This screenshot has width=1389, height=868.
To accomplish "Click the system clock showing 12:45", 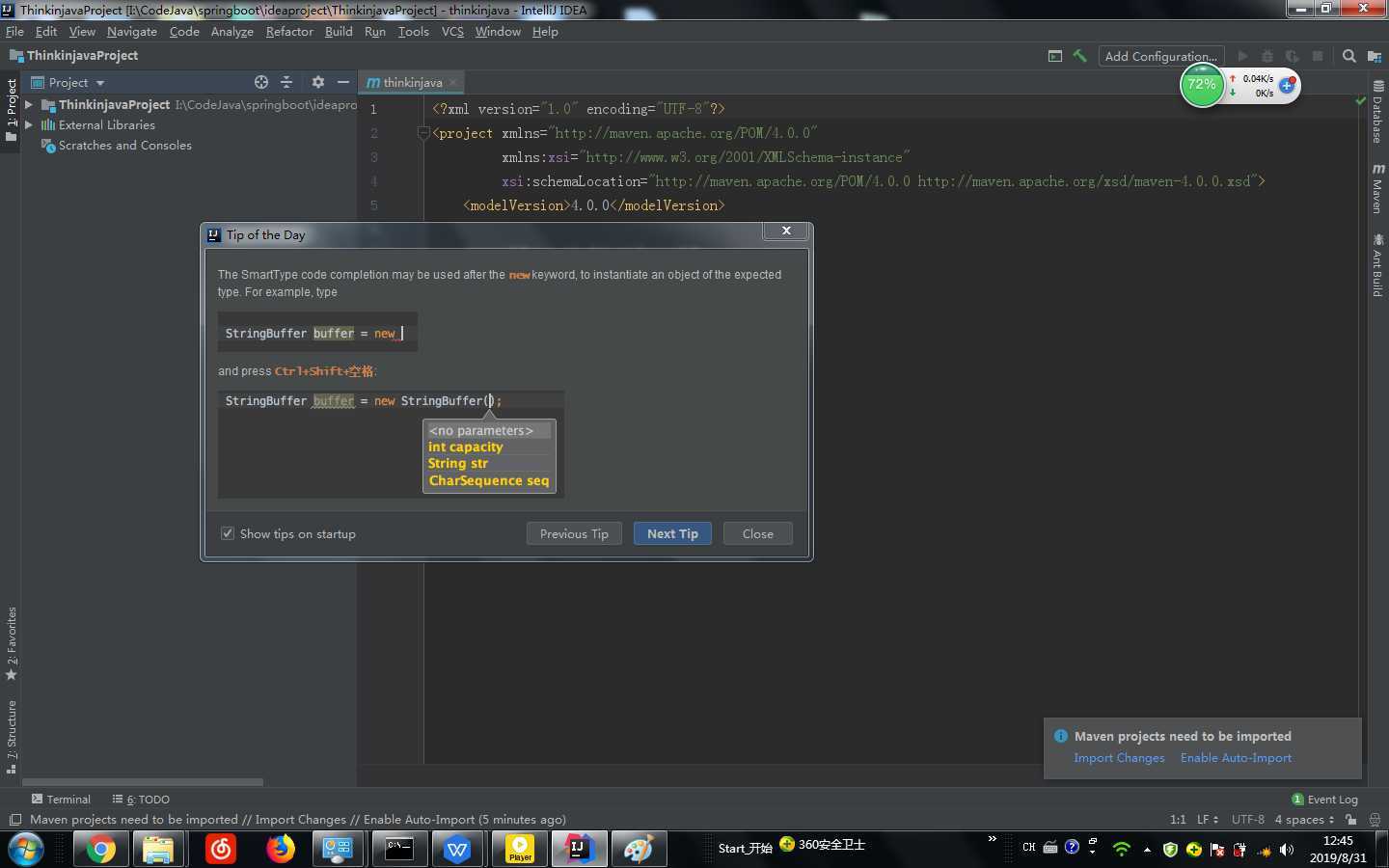I will point(1338,841).
